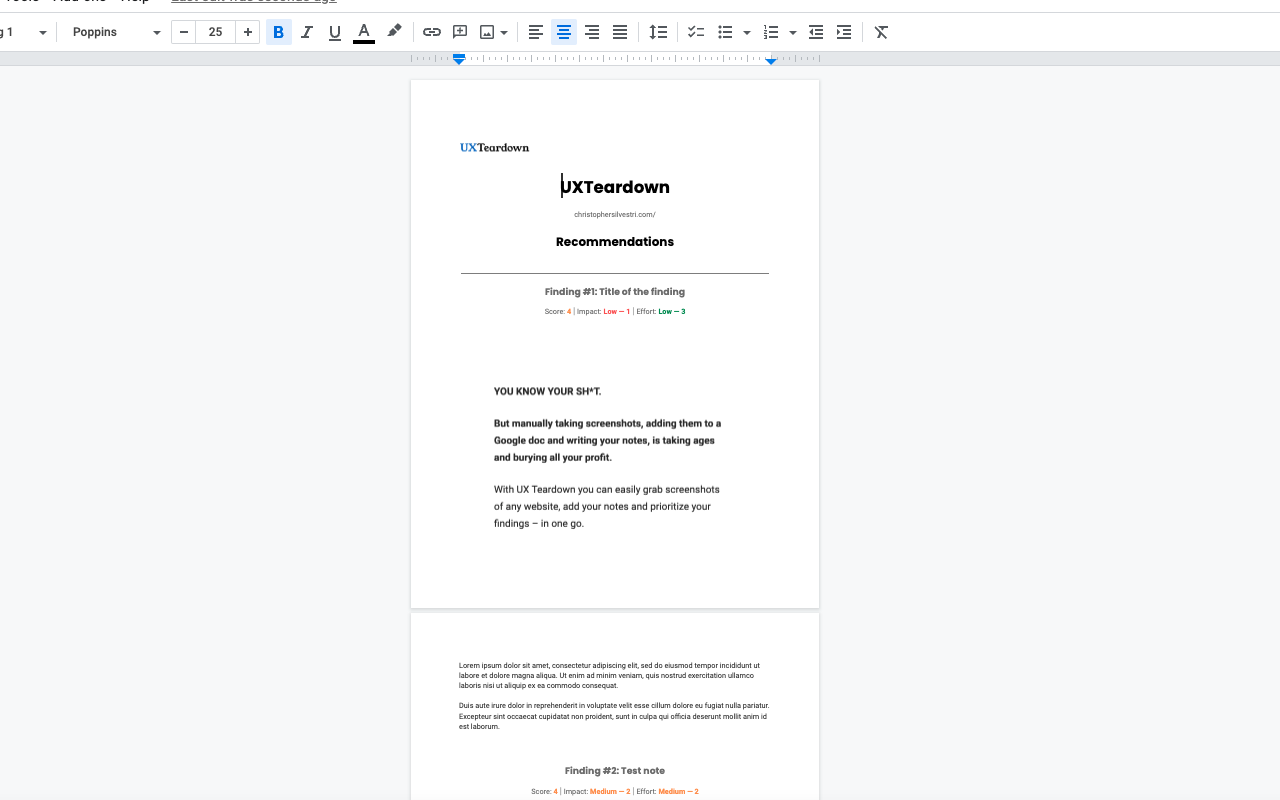Click the UXTeardown logo in page header
The image size is (1280, 800).
click(494, 148)
